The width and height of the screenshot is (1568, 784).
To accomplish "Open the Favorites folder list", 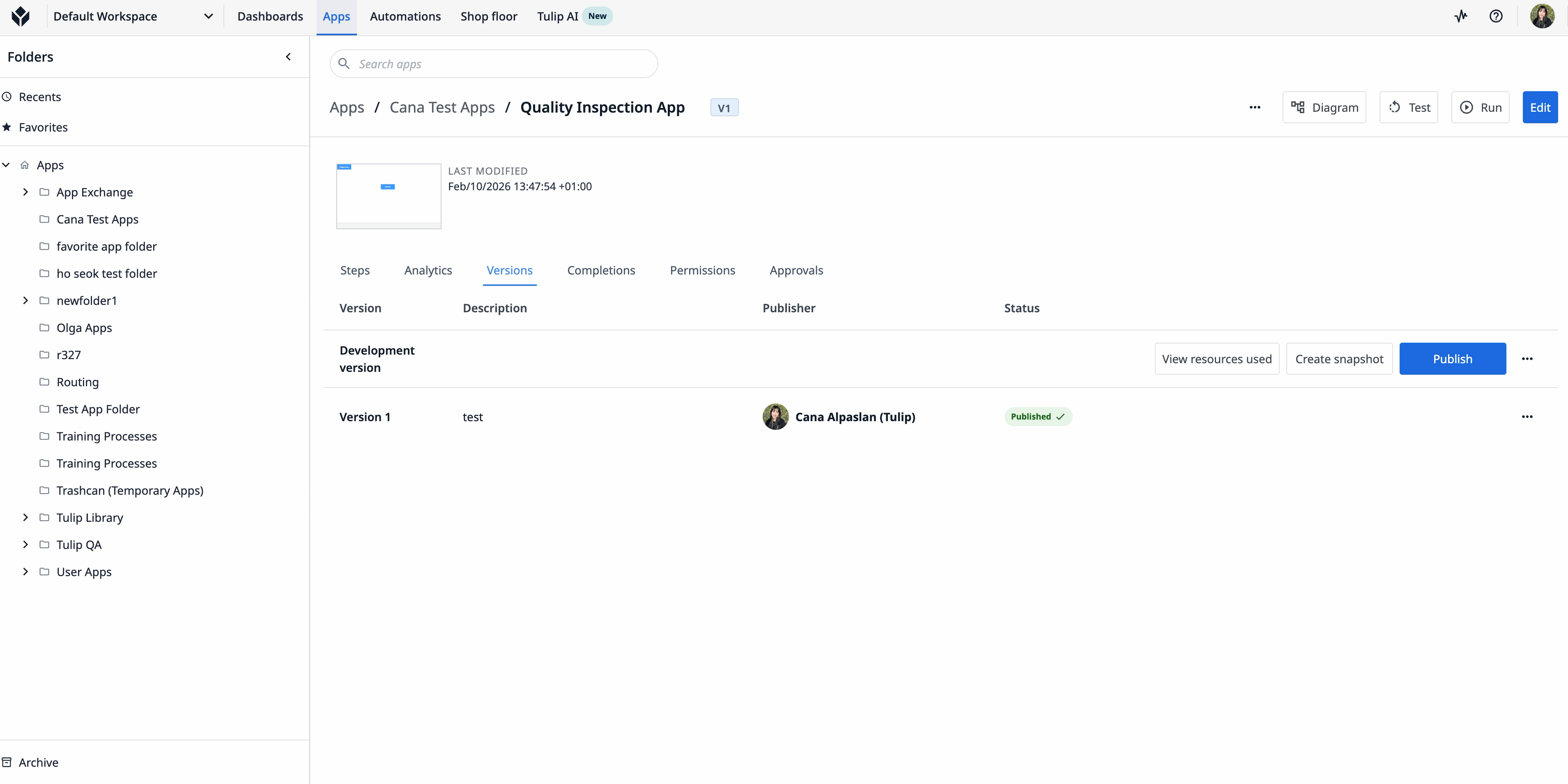I will [43, 127].
